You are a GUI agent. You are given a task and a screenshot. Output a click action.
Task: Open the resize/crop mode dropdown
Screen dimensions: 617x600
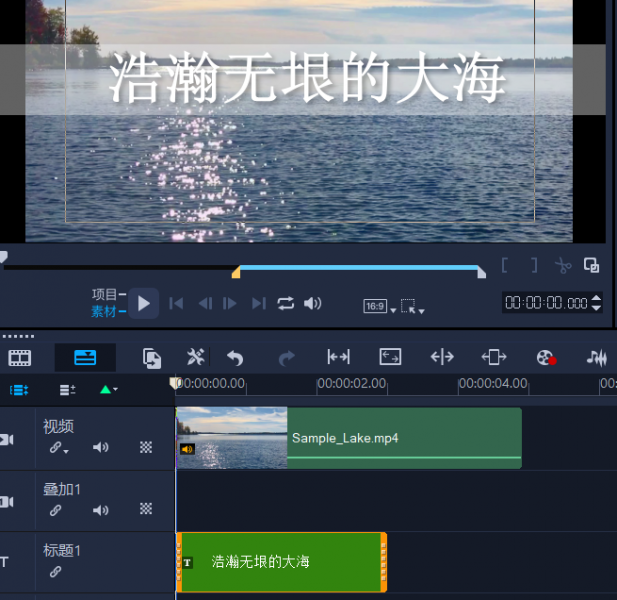(412, 306)
